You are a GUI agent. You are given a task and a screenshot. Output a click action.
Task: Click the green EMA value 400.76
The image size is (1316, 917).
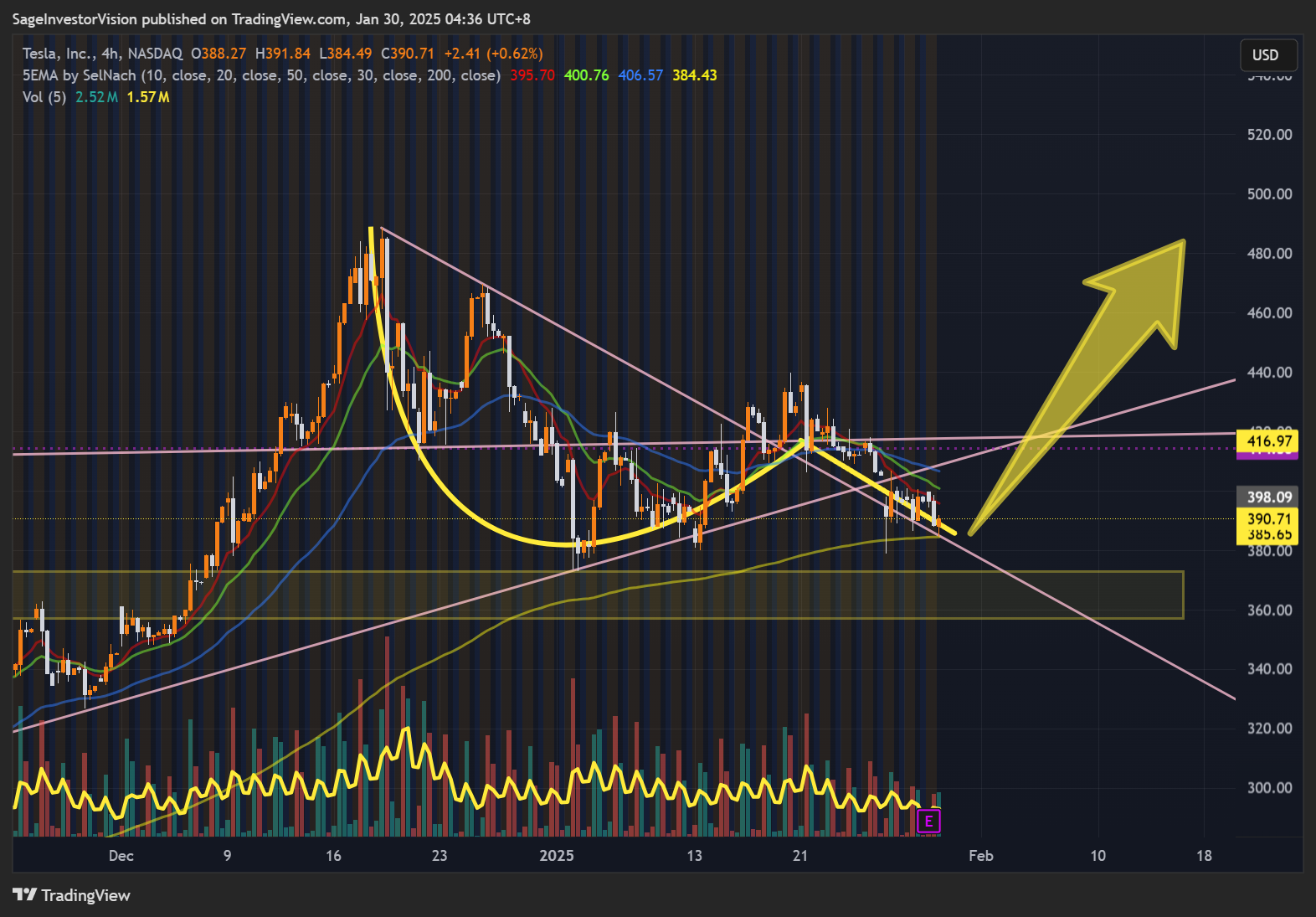tap(587, 75)
